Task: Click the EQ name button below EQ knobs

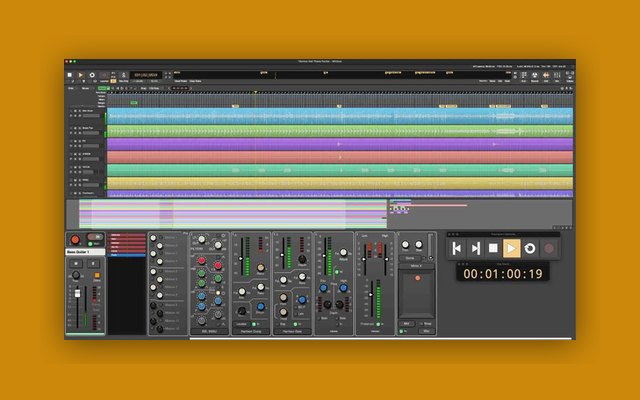Action: pos(209,331)
